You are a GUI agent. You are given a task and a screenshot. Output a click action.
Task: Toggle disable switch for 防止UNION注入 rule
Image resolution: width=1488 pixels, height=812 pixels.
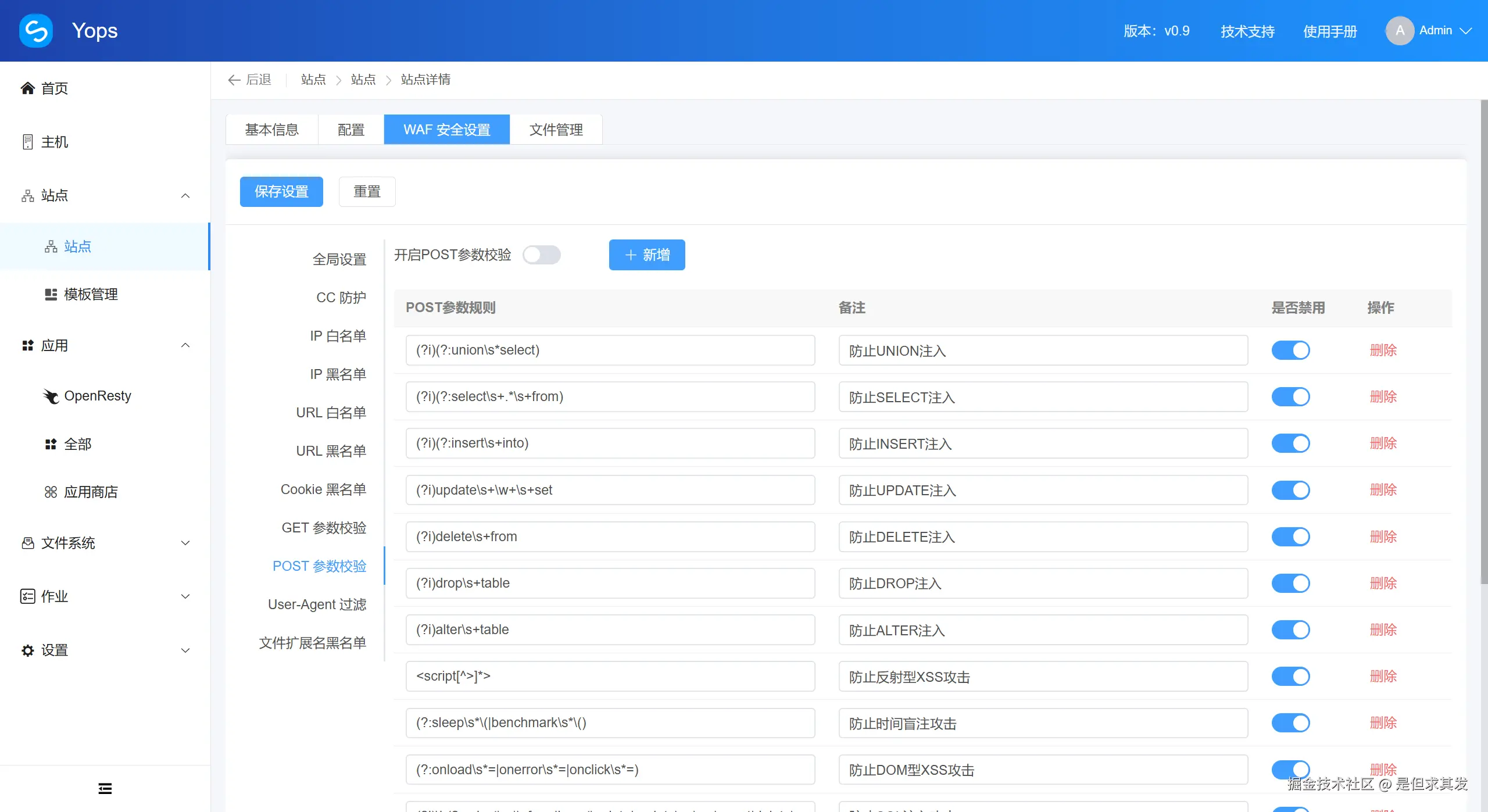pos(1290,350)
